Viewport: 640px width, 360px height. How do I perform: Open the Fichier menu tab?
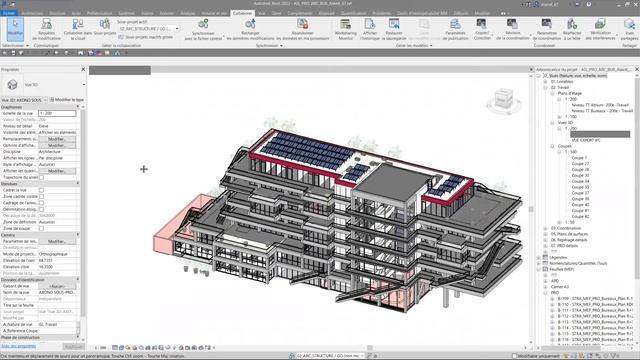tap(8, 13)
